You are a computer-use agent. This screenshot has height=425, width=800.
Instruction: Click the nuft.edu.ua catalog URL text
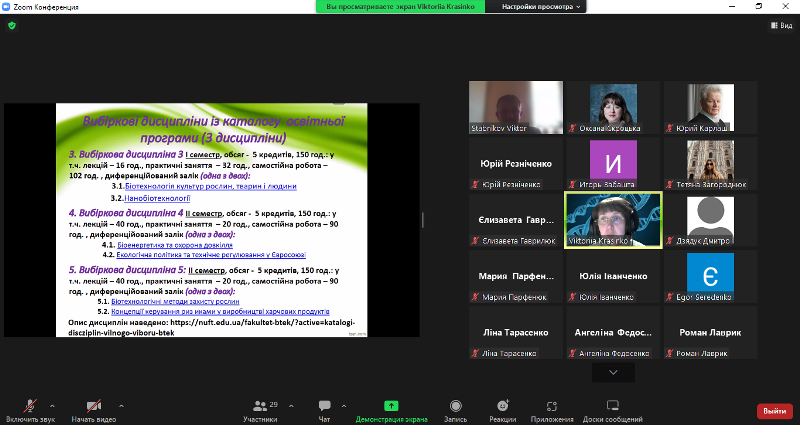[x=212, y=328]
